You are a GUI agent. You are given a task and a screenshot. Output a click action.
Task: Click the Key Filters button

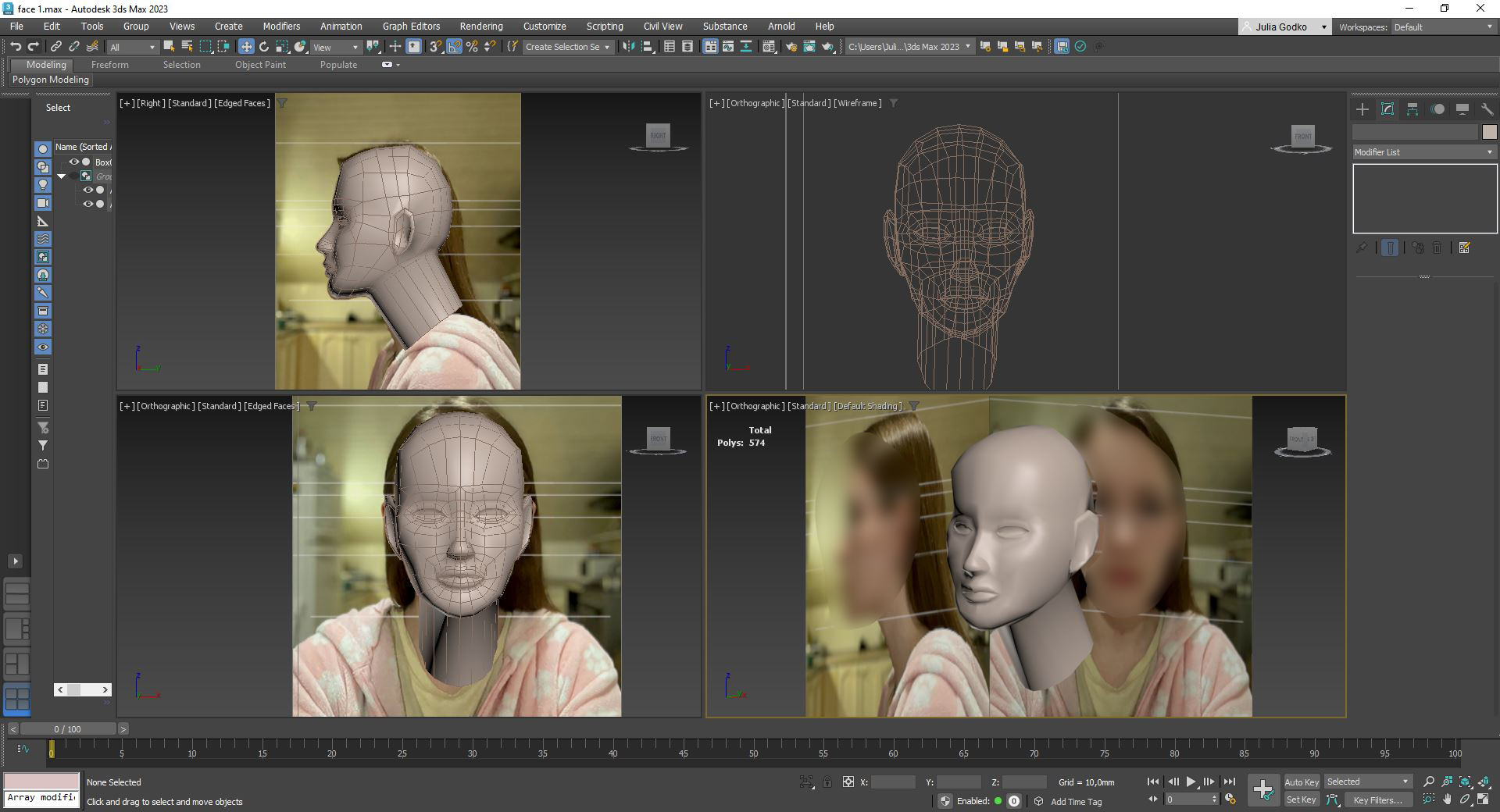[x=1377, y=800]
